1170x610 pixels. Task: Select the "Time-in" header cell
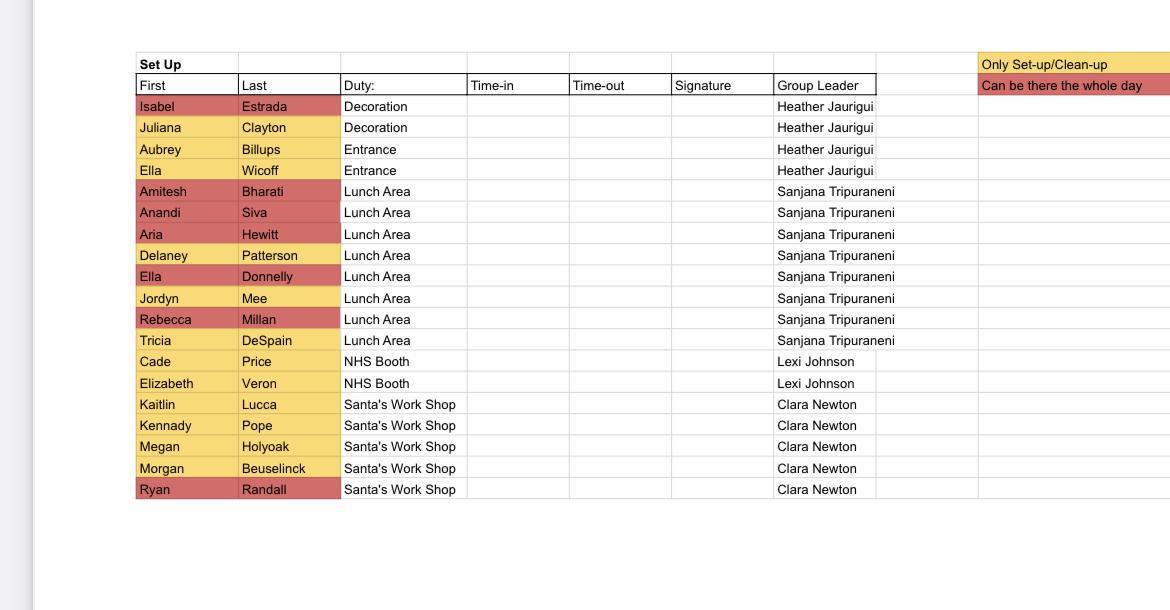pyautogui.click(x=517, y=85)
